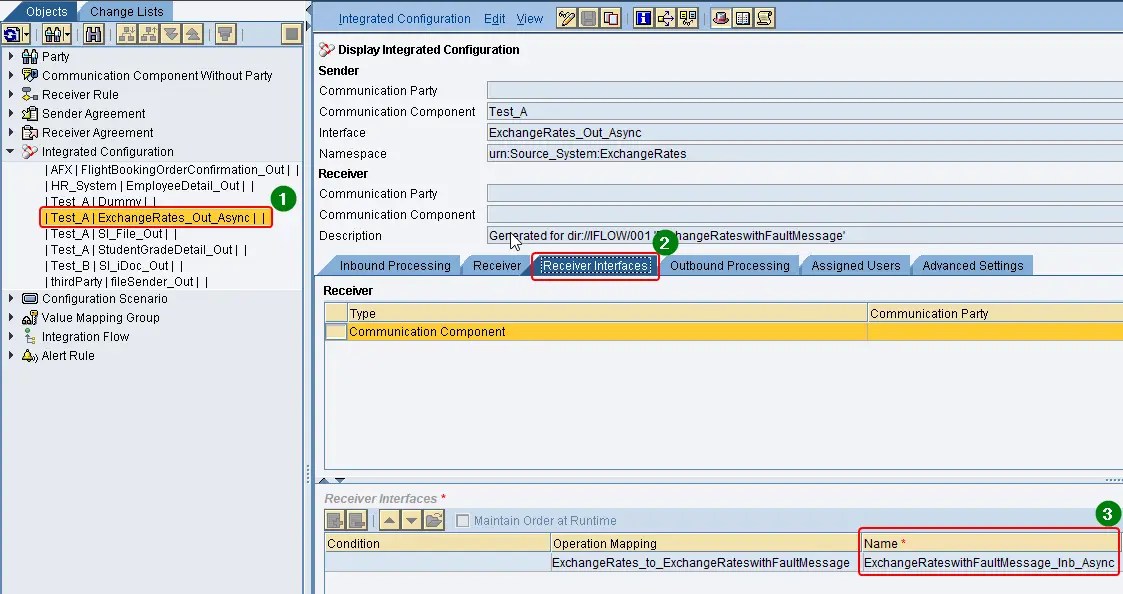Click the Save icon in the toolbar
Viewport: 1123px width, 594px height.
point(590,18)
